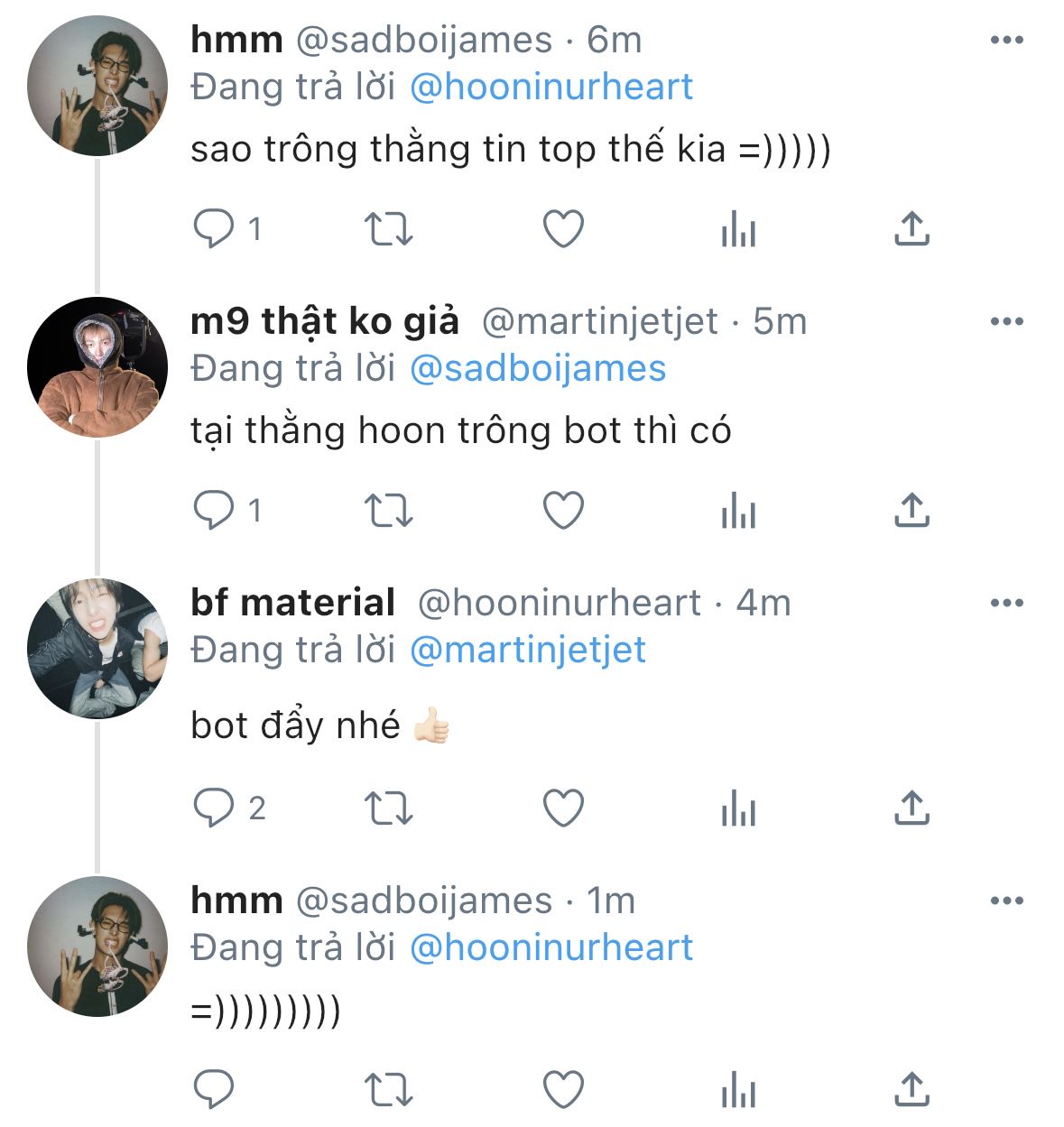
Task: Open m9 thật ko giả's profile avatar
Action: coord(97,367)
